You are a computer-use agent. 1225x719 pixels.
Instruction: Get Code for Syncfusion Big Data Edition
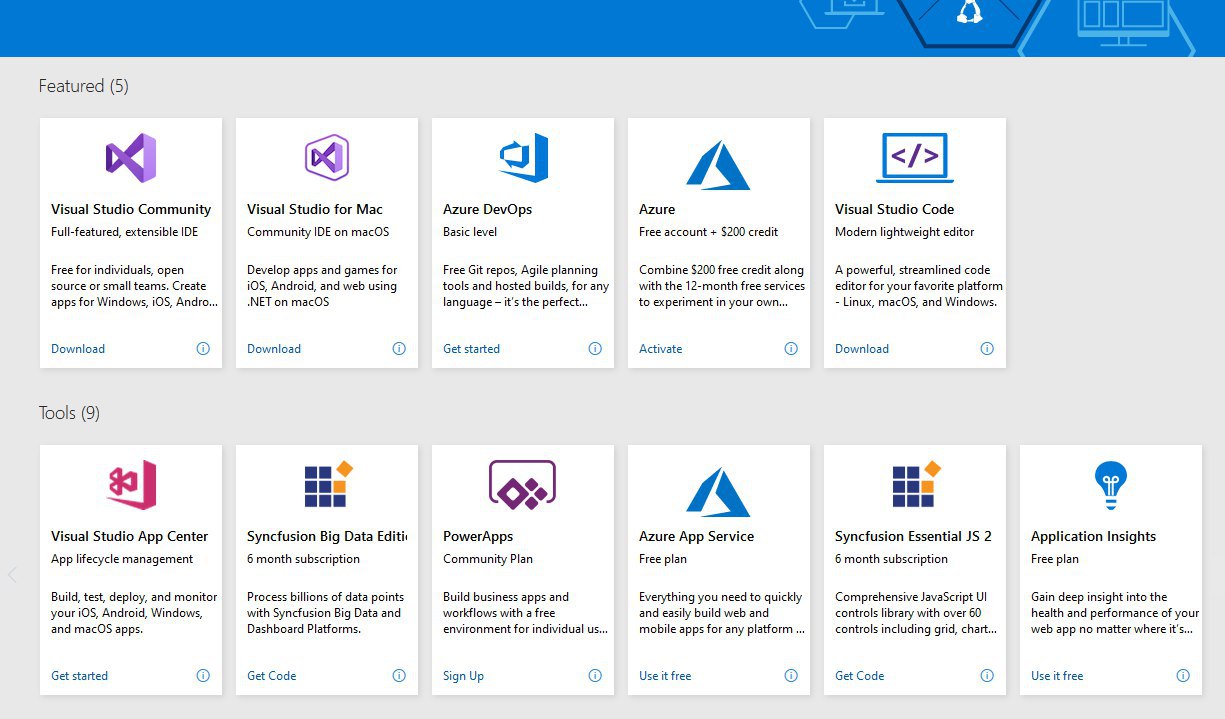pos(272,676)
